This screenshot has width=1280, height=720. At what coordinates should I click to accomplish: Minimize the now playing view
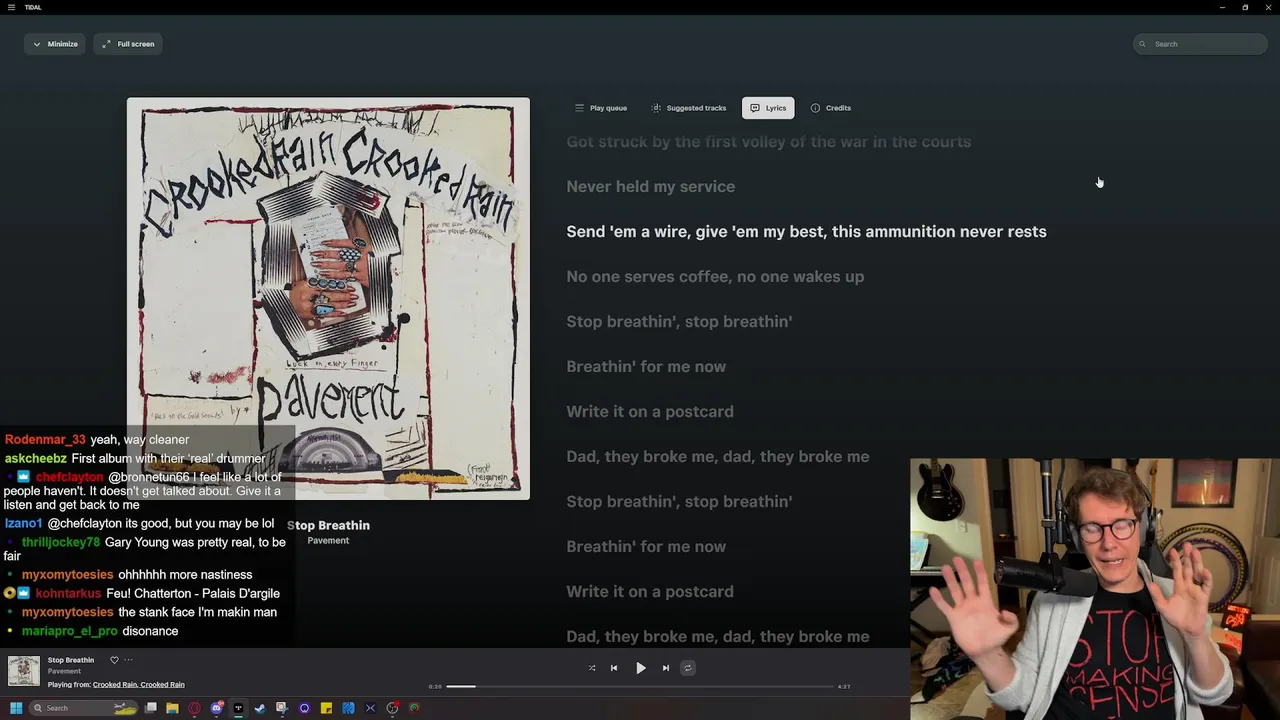coord(55,44)
